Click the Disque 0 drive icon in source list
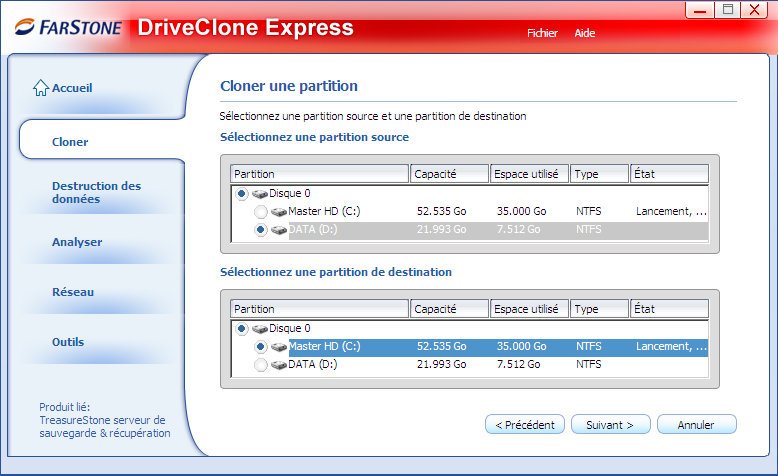The height and width of the screenshot is (476, 778). click(x=259, y=194)
